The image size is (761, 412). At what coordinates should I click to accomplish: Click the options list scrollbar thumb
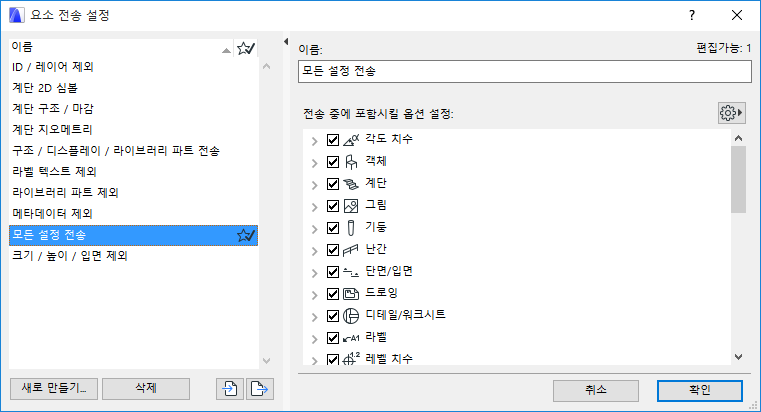point(738,179)
